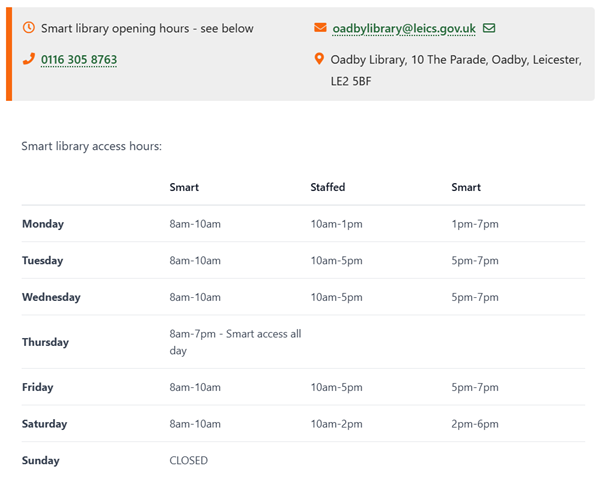Click Friday's 5pm-7pm Smart hours
The image size is (602, 478).
(x=475, y=387)
